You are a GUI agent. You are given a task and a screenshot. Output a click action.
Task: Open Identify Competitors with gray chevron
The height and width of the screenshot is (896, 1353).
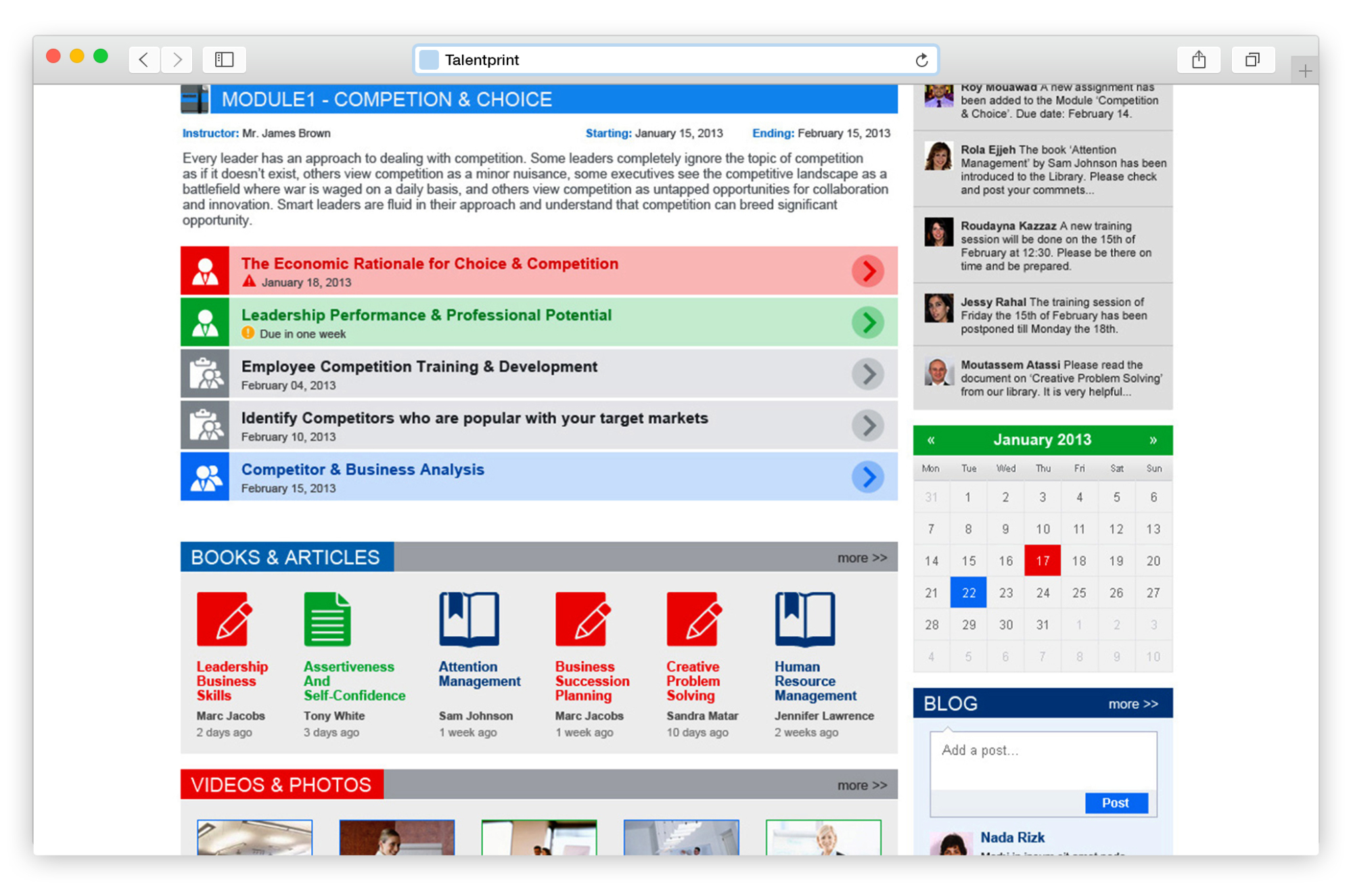coord(868,425)
